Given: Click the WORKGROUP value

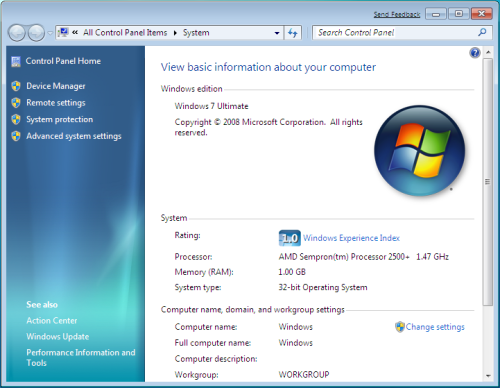Looking at the screenshot, I should pyautogui.click(x=304, y=375).
